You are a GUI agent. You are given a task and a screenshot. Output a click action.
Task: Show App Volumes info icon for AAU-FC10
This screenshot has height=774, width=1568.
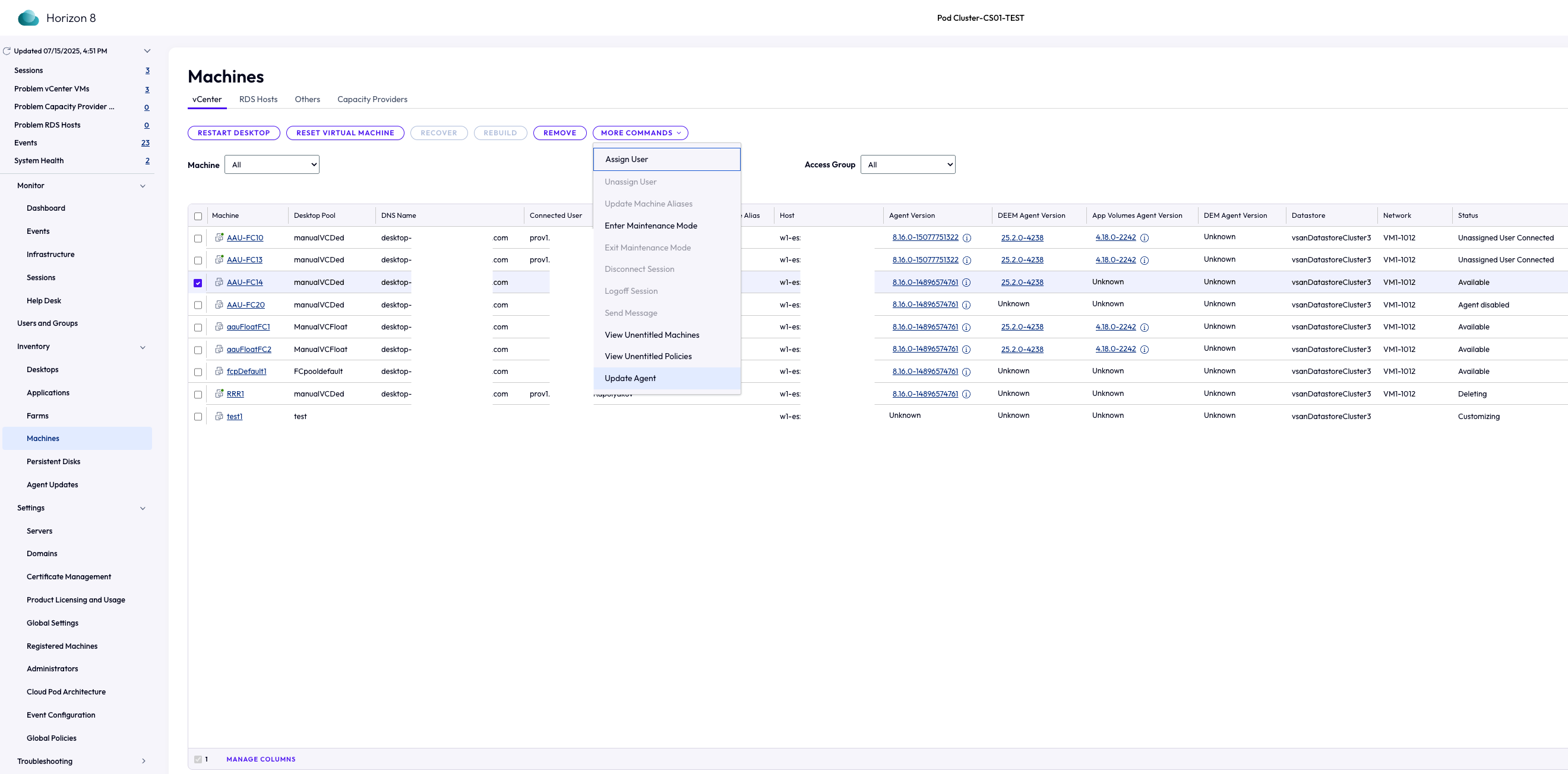click(x=1145, y=238)
